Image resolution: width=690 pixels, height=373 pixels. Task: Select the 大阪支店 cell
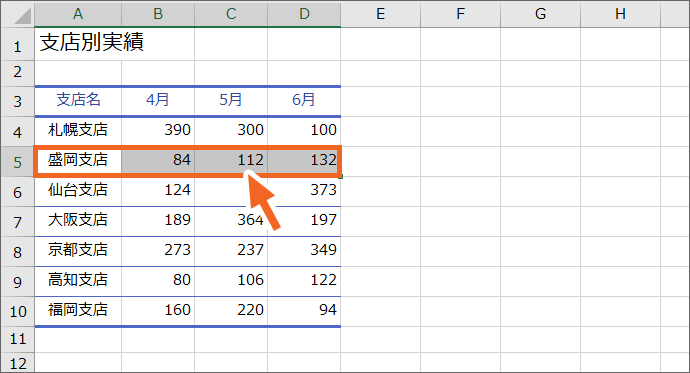[x=78, y=221]
